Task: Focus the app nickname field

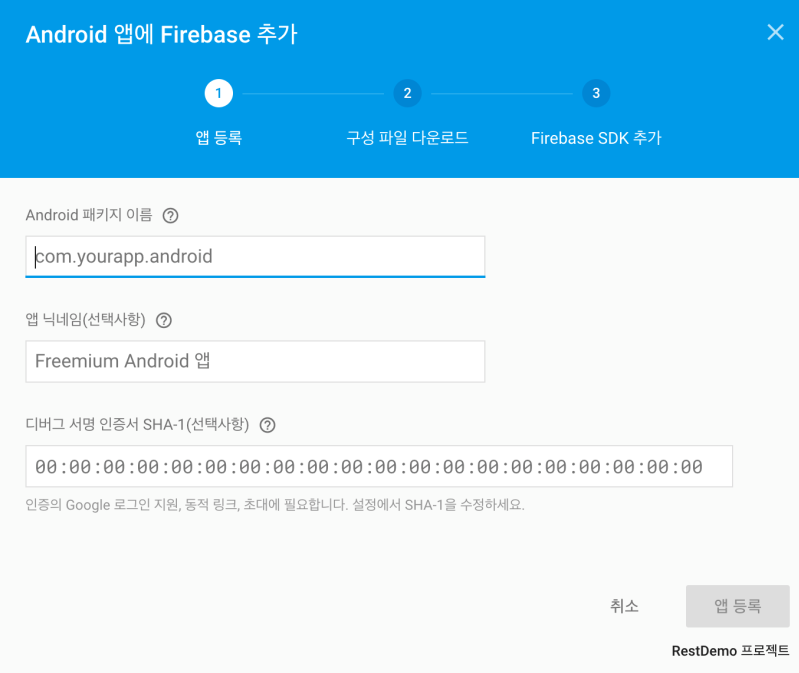Action: [255, 361]
